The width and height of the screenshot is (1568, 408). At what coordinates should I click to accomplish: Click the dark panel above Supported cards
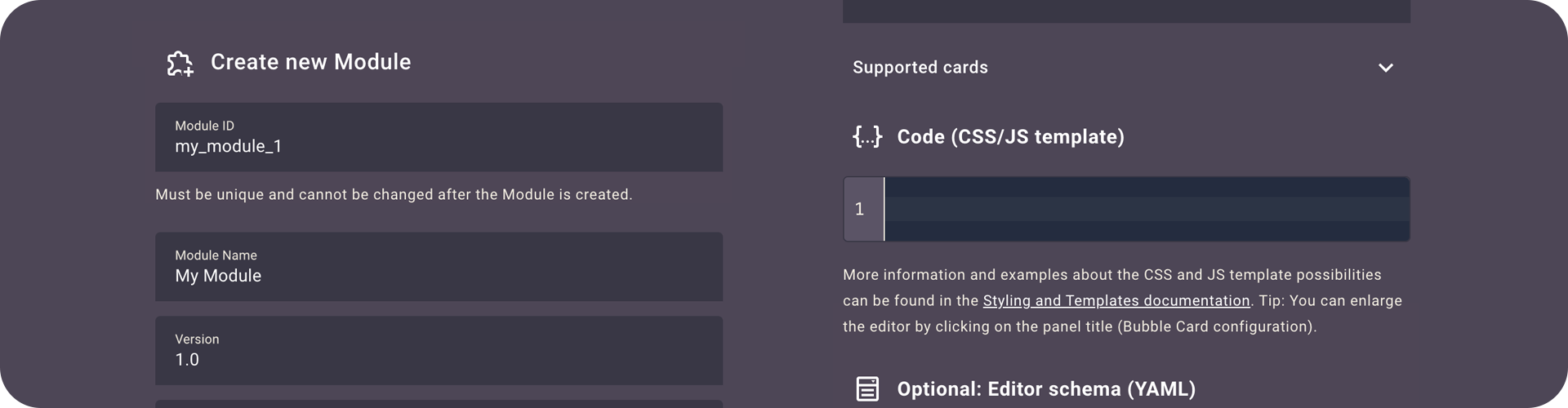tap(1126, 11)
